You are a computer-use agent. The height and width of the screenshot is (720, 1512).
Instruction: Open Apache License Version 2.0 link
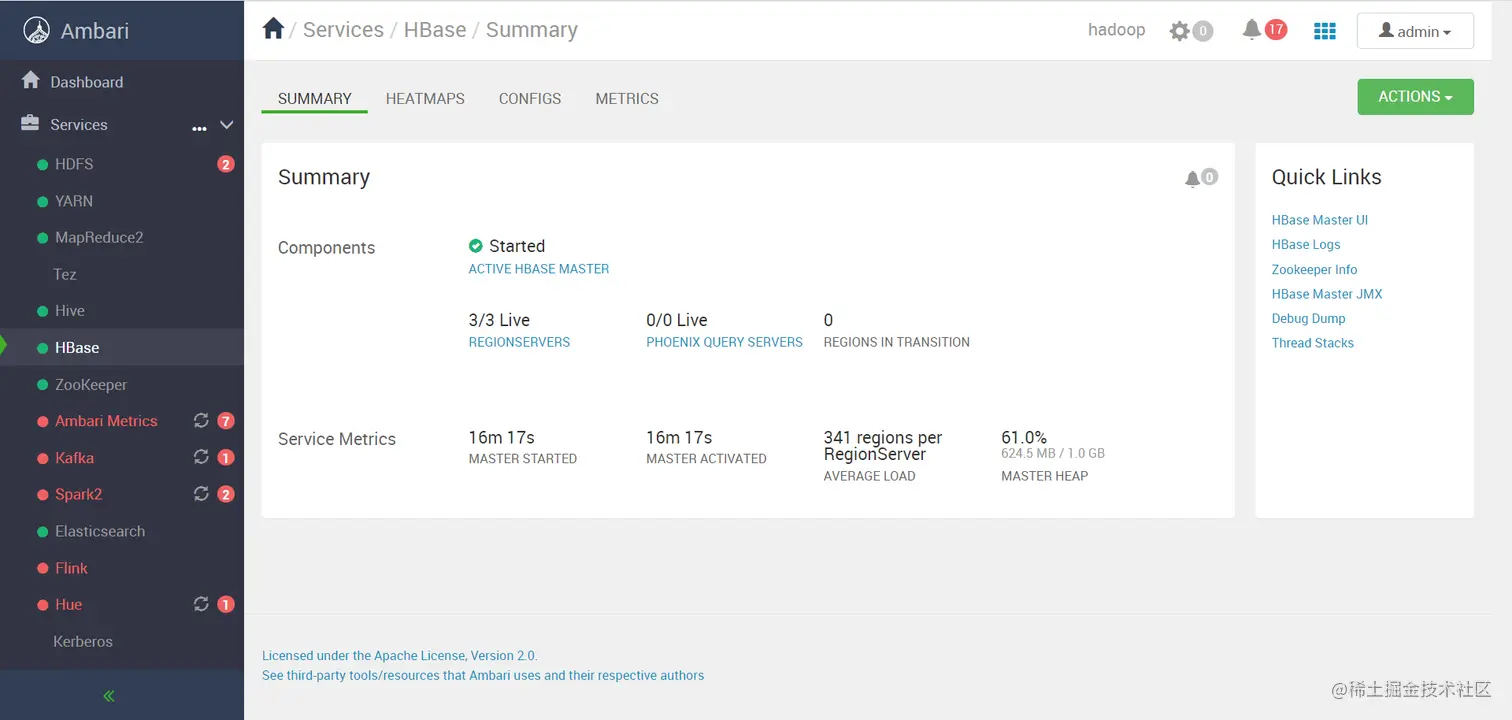pyautogui.click(x=400, y=656)
